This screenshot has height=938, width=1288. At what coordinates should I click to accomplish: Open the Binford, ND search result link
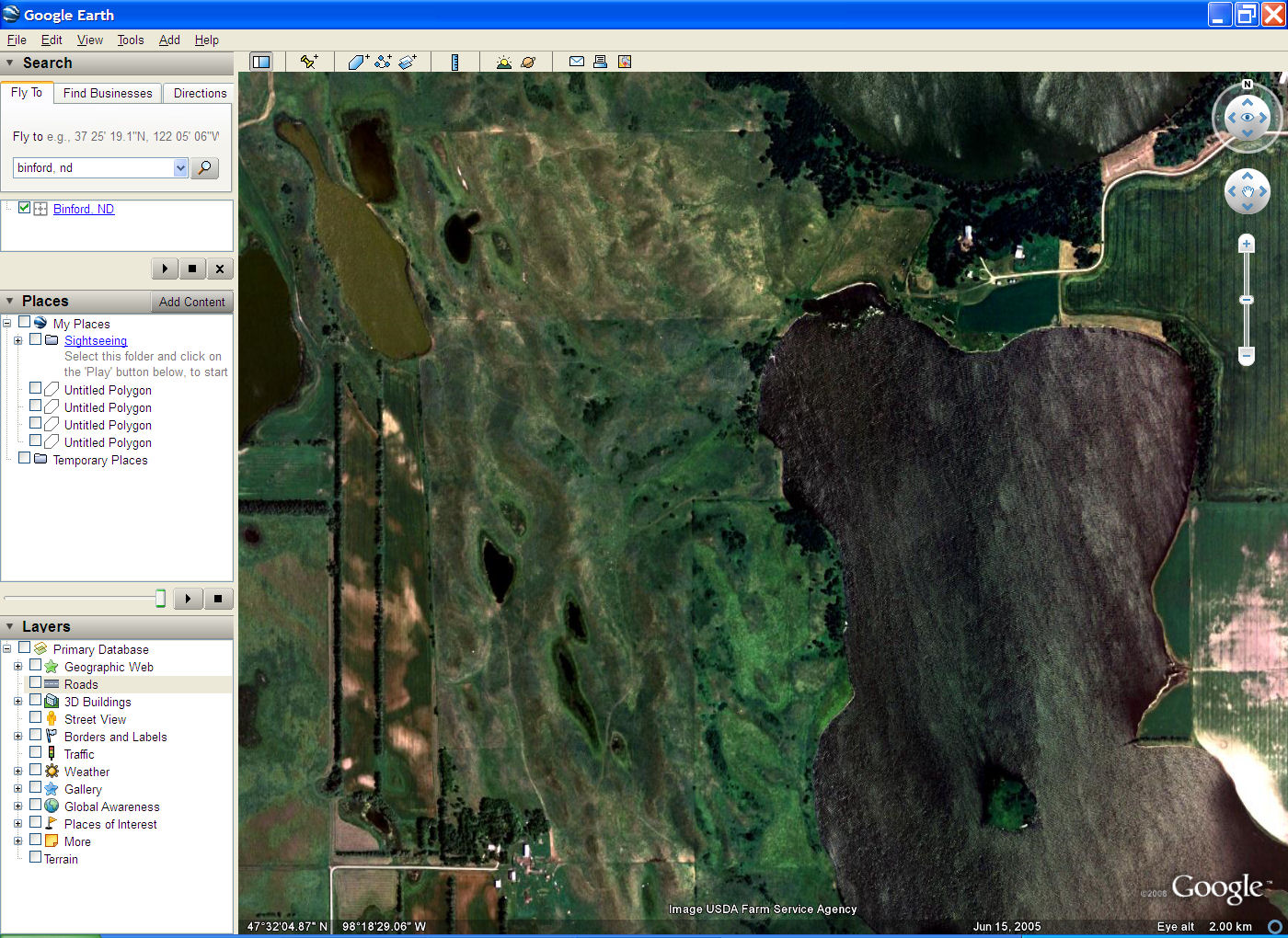tap(84, 209)
